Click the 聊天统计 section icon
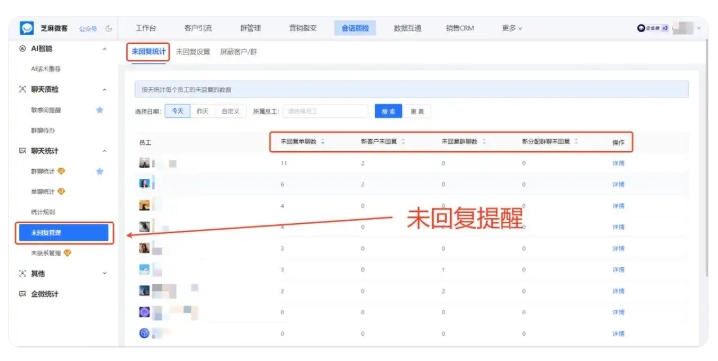The height and width of the screenshot is (361, 718). (x=22, y=151)
